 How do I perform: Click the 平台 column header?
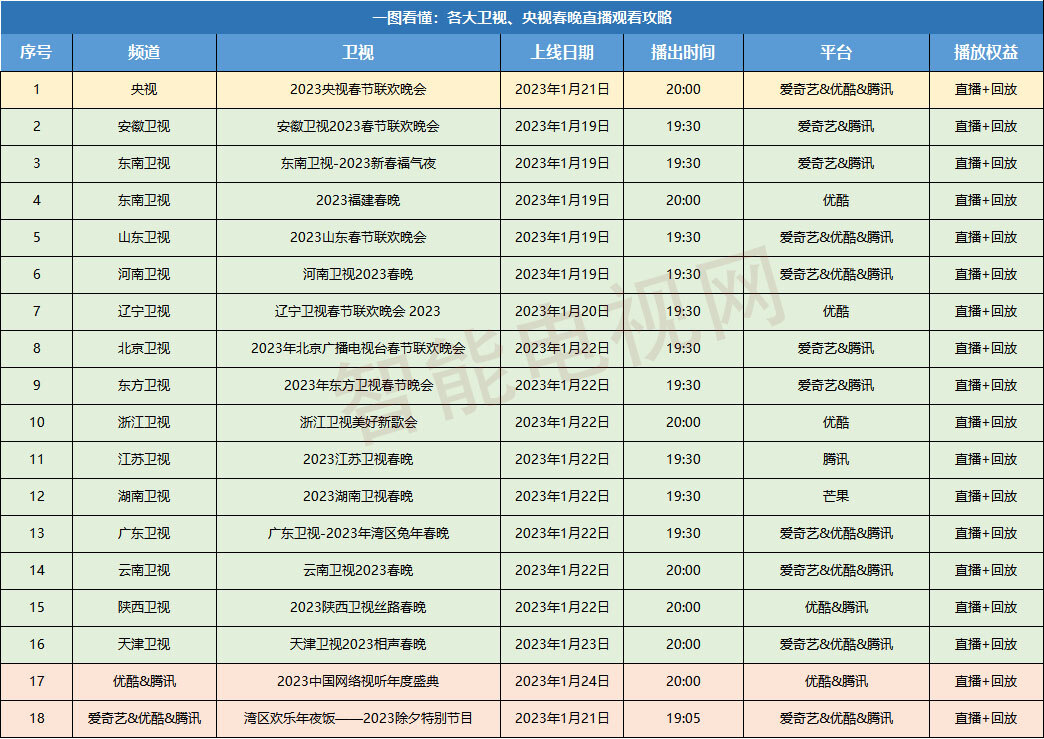tap(836, 53)
